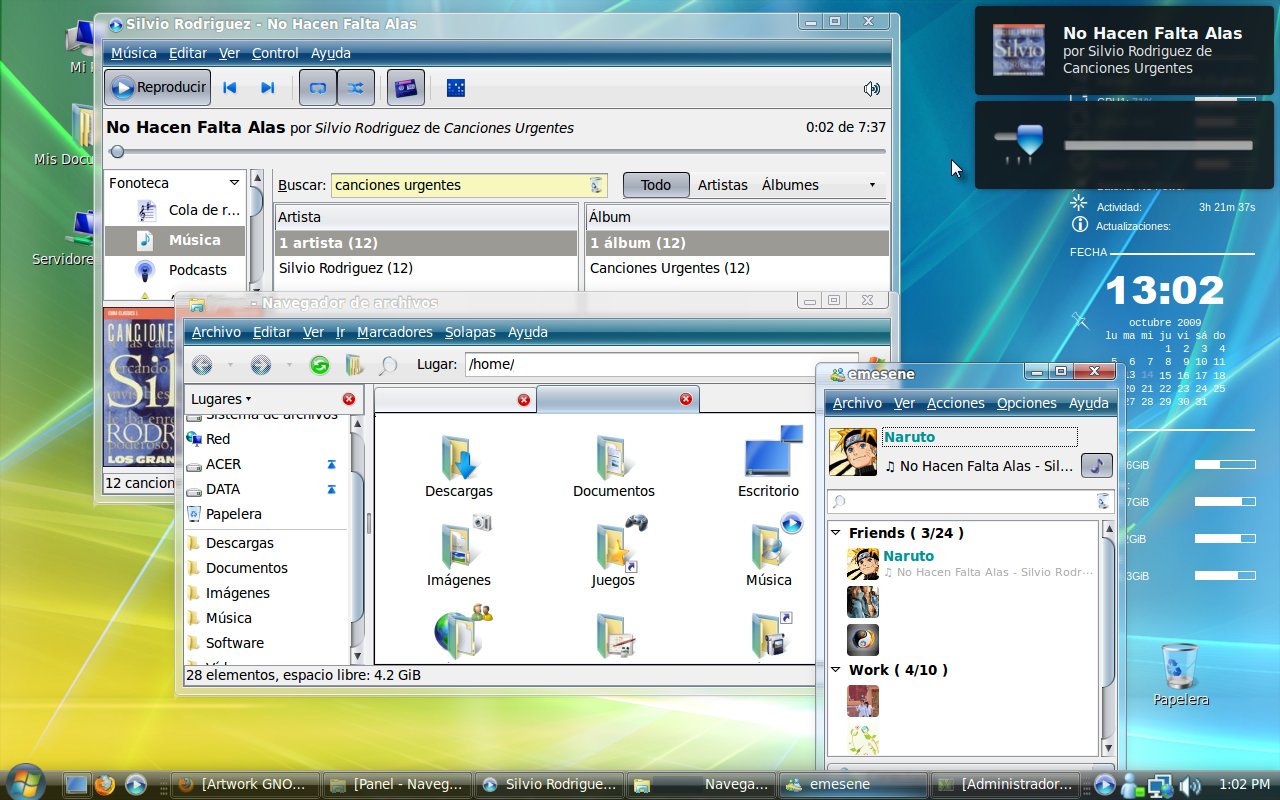The image size is (1280, 800).
Task: Select the Juegos folder icon
Action: [x=620, y=544]
